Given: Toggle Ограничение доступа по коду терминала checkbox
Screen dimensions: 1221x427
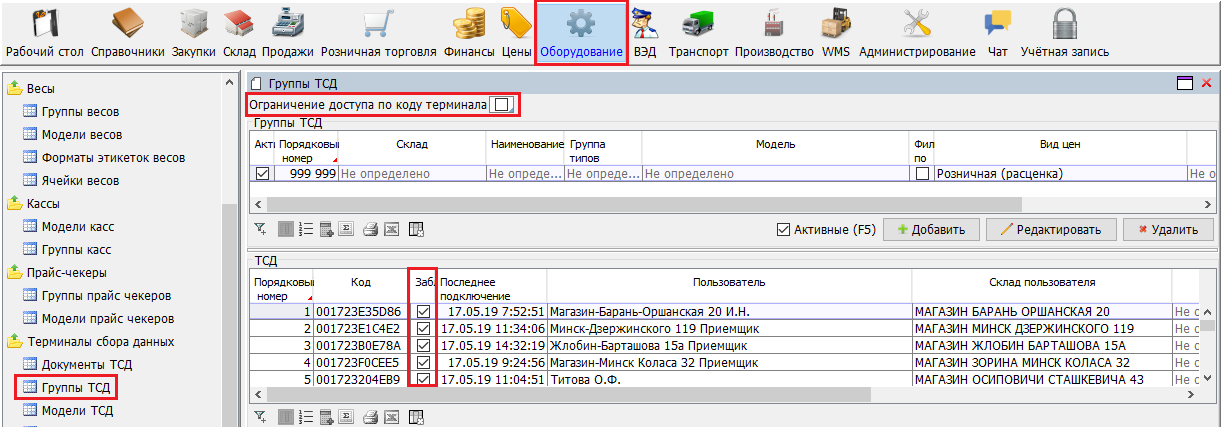Looking at the screenshot, I should [501, 105].
